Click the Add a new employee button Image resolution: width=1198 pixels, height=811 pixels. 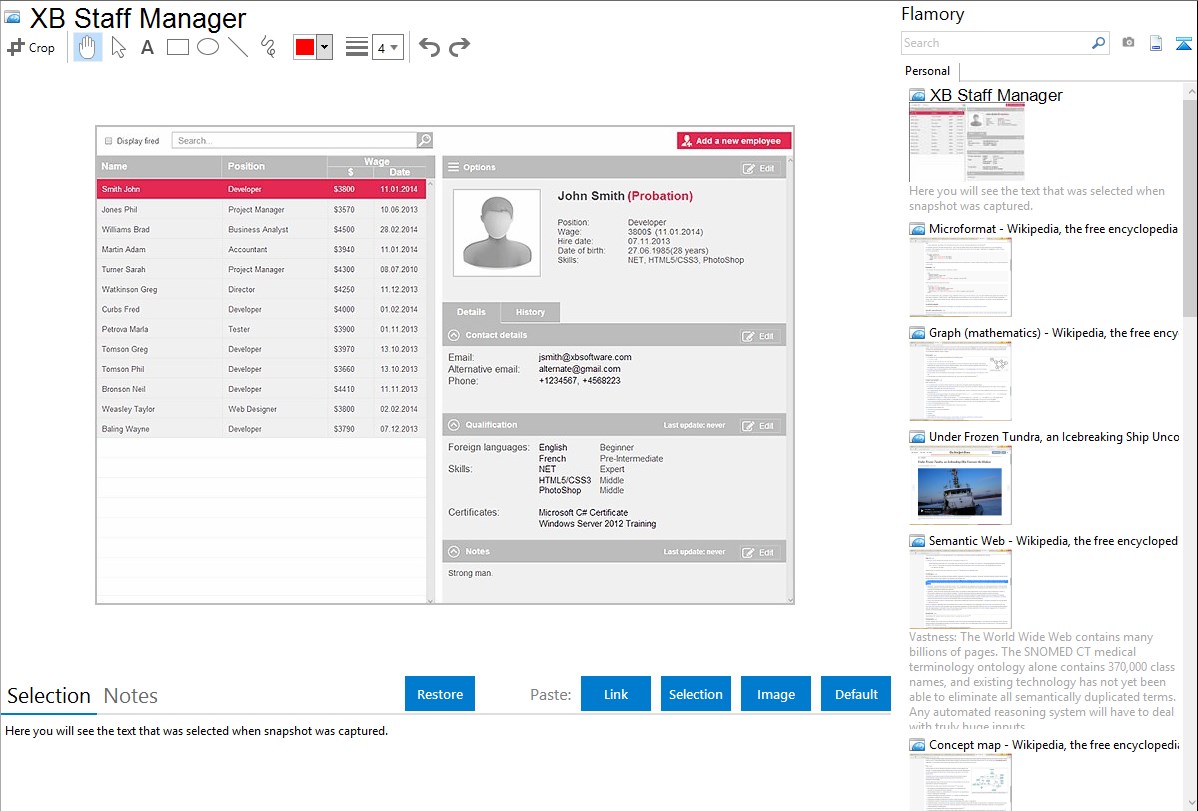click(x=733, y=141)
